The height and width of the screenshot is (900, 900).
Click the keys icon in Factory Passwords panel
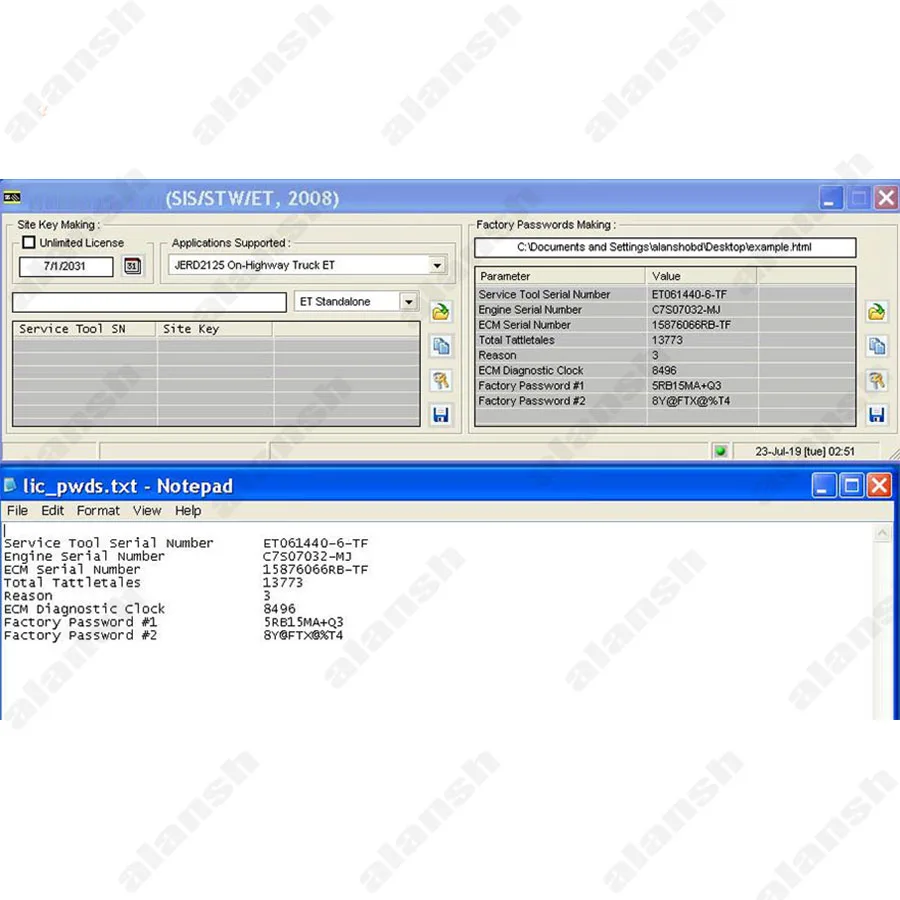coord(876,381)
